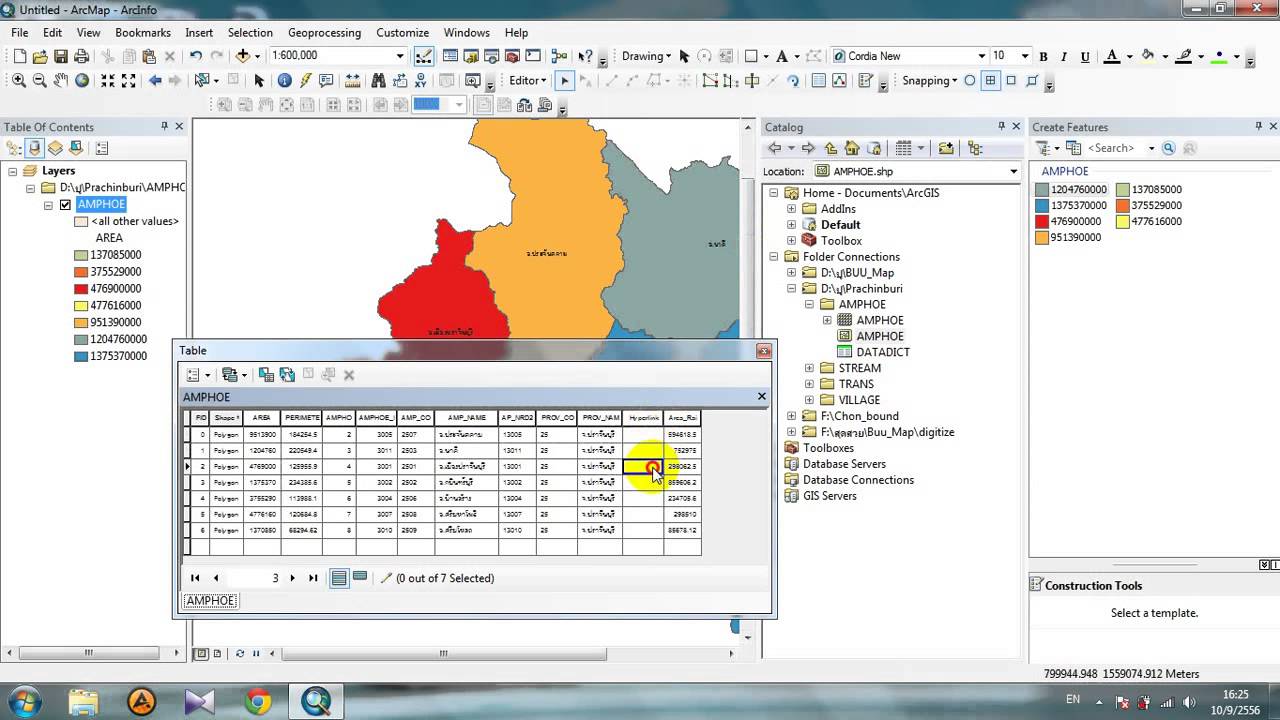This screenshot has width=1280, height=720.
Task: Switch to Show selected records view
Action: click(x=360, y=578)
